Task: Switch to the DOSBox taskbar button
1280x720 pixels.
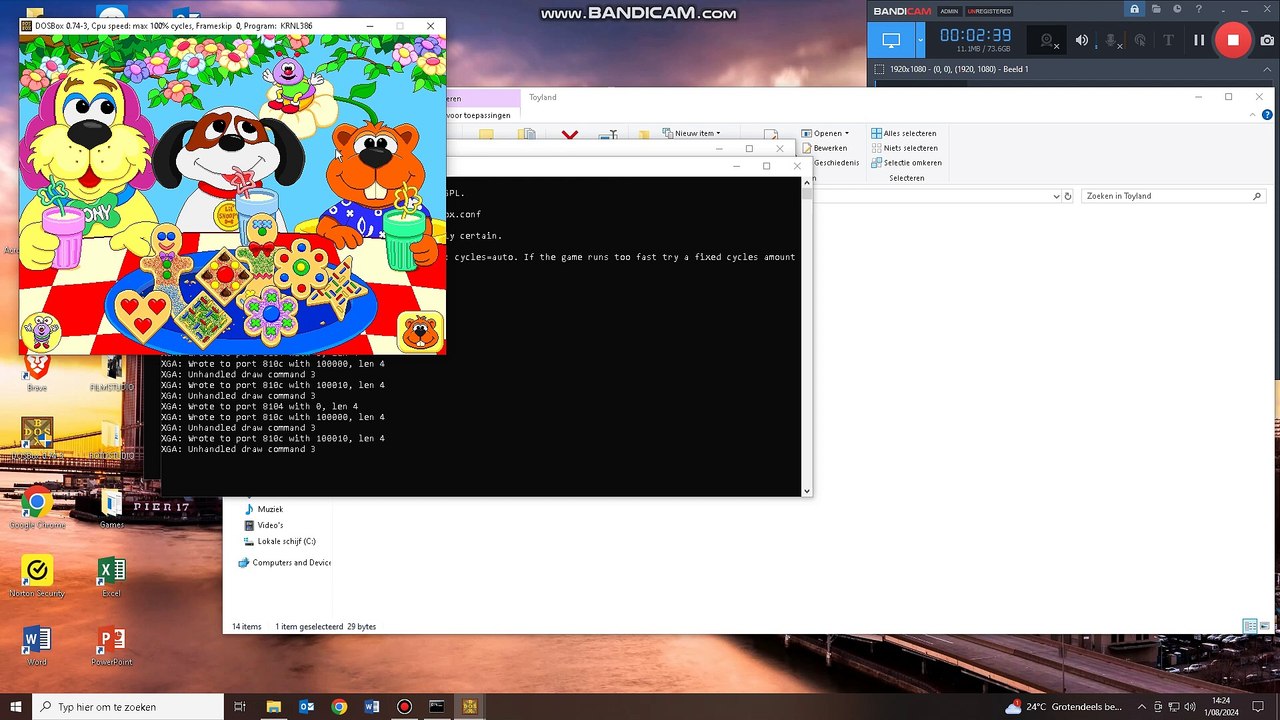Action: coord(469,707)
